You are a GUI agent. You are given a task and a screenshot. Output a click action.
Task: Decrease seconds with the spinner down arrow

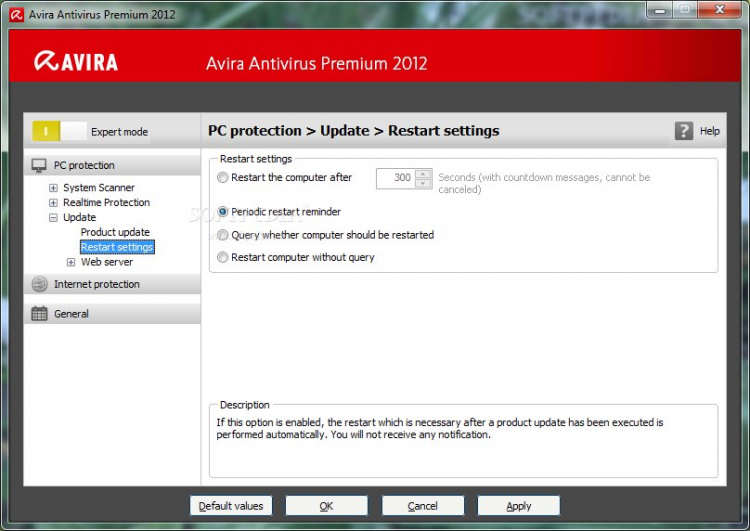[423, 184]
